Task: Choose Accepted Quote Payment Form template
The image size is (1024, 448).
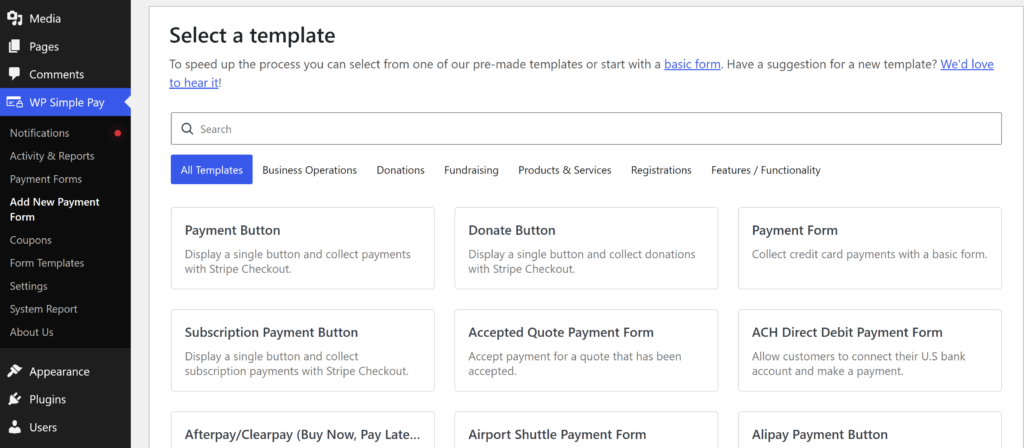Action: point(586,350)
